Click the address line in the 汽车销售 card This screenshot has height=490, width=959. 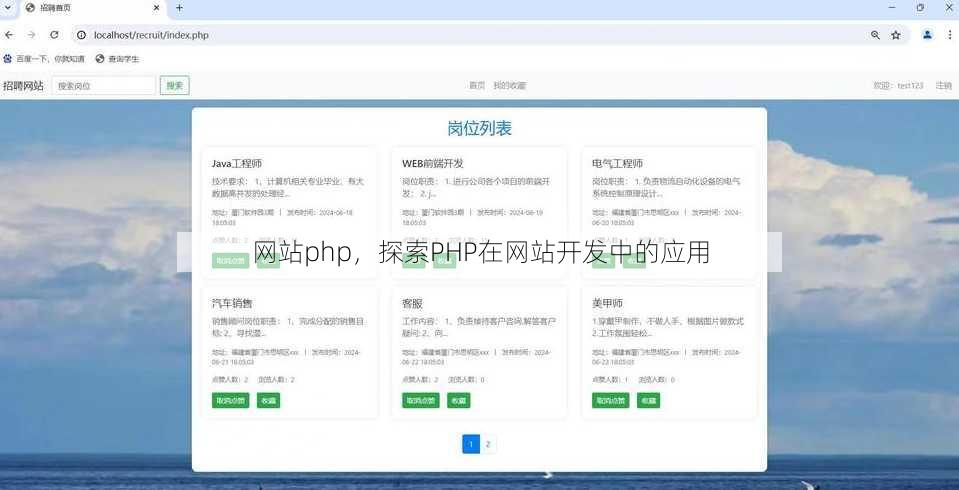pos(287,357)
